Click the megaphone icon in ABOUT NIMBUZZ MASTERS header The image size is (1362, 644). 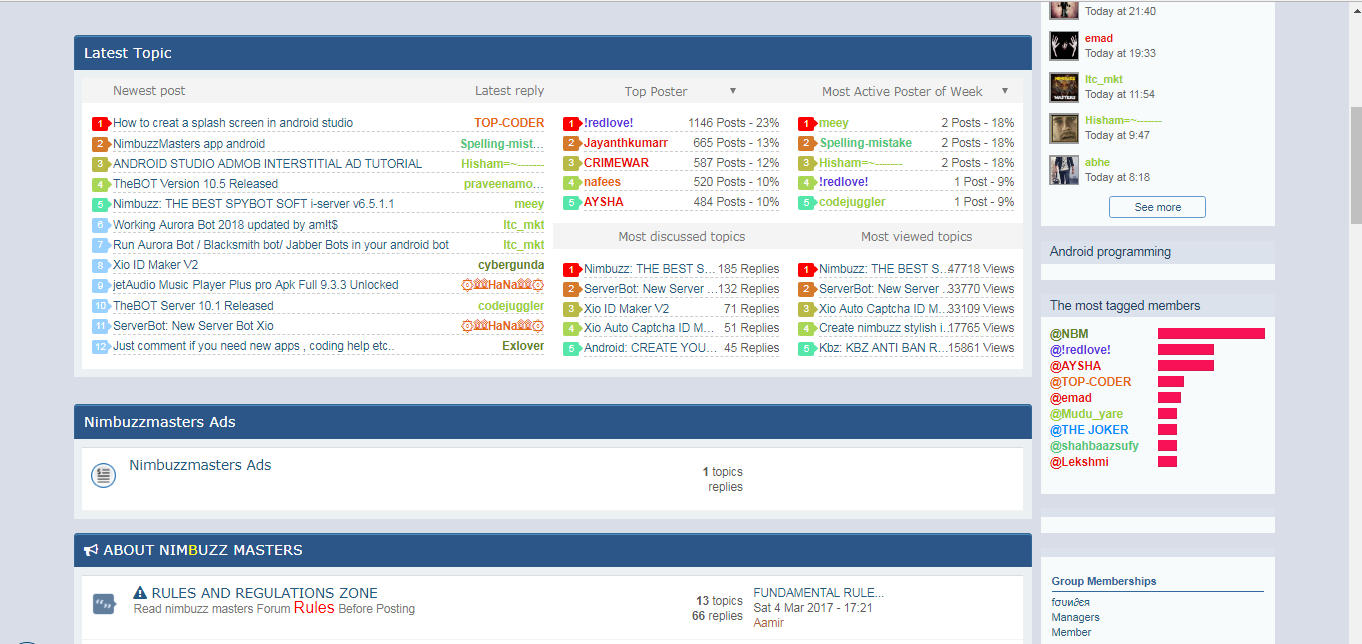click(x=91, y=550)
